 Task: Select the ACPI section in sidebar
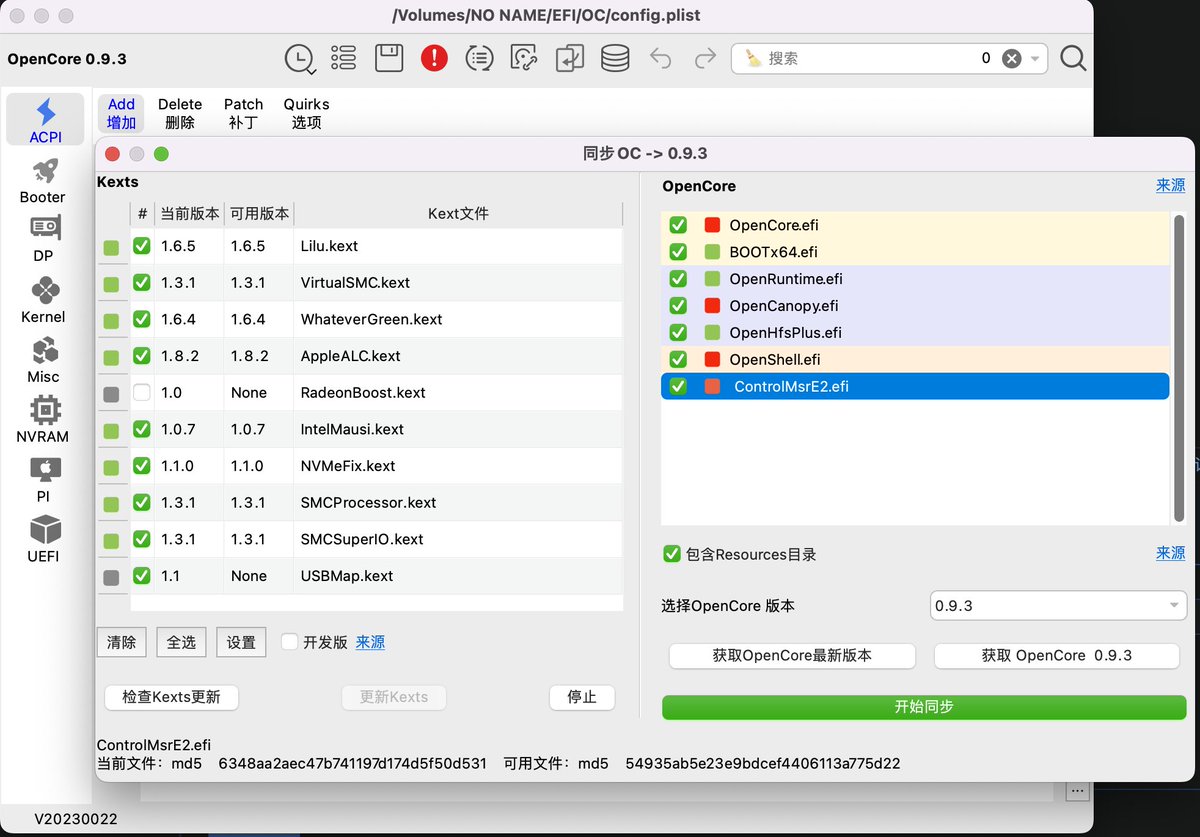tap(43, 118)
